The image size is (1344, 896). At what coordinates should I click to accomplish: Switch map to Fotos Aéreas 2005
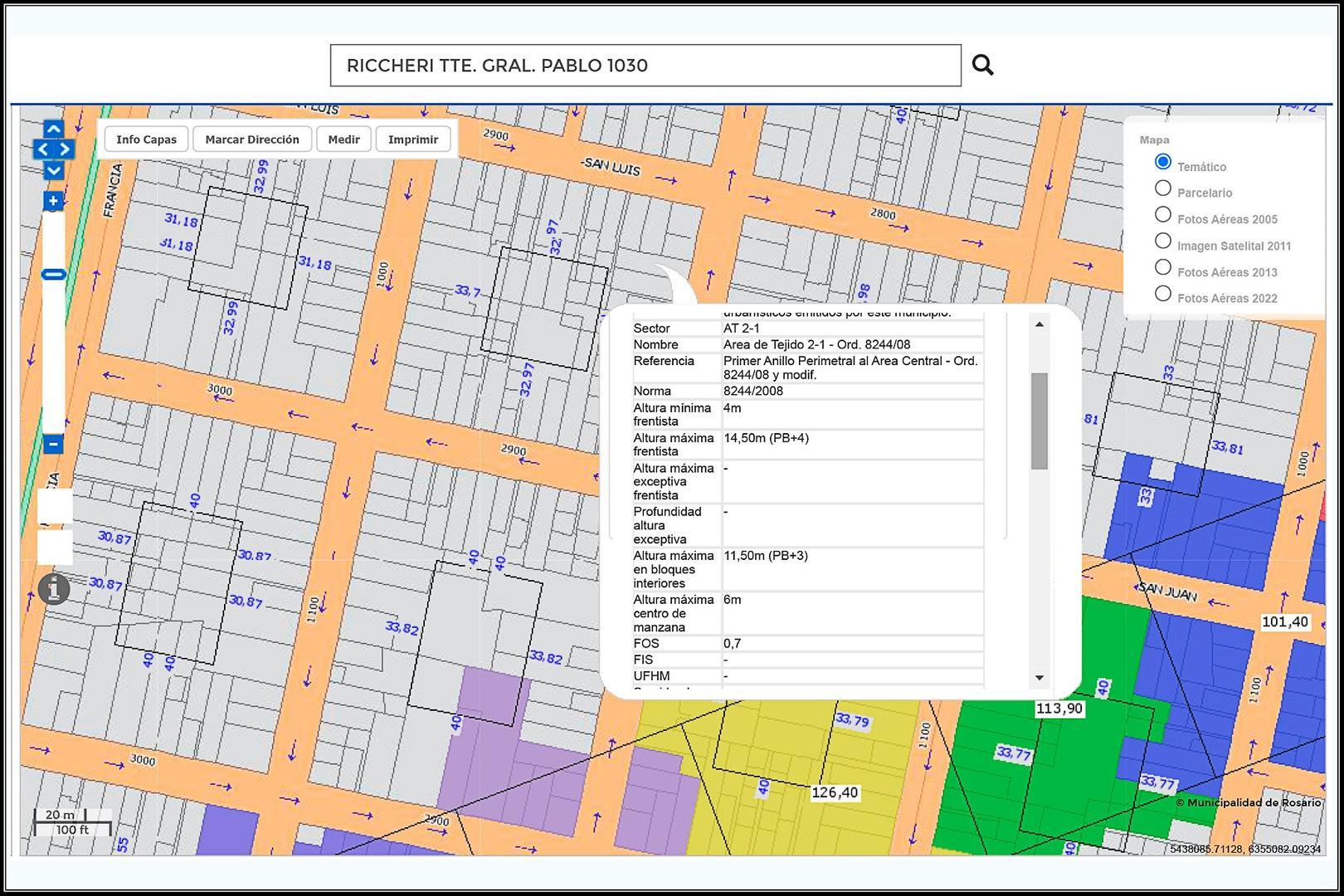(1163, 215)
